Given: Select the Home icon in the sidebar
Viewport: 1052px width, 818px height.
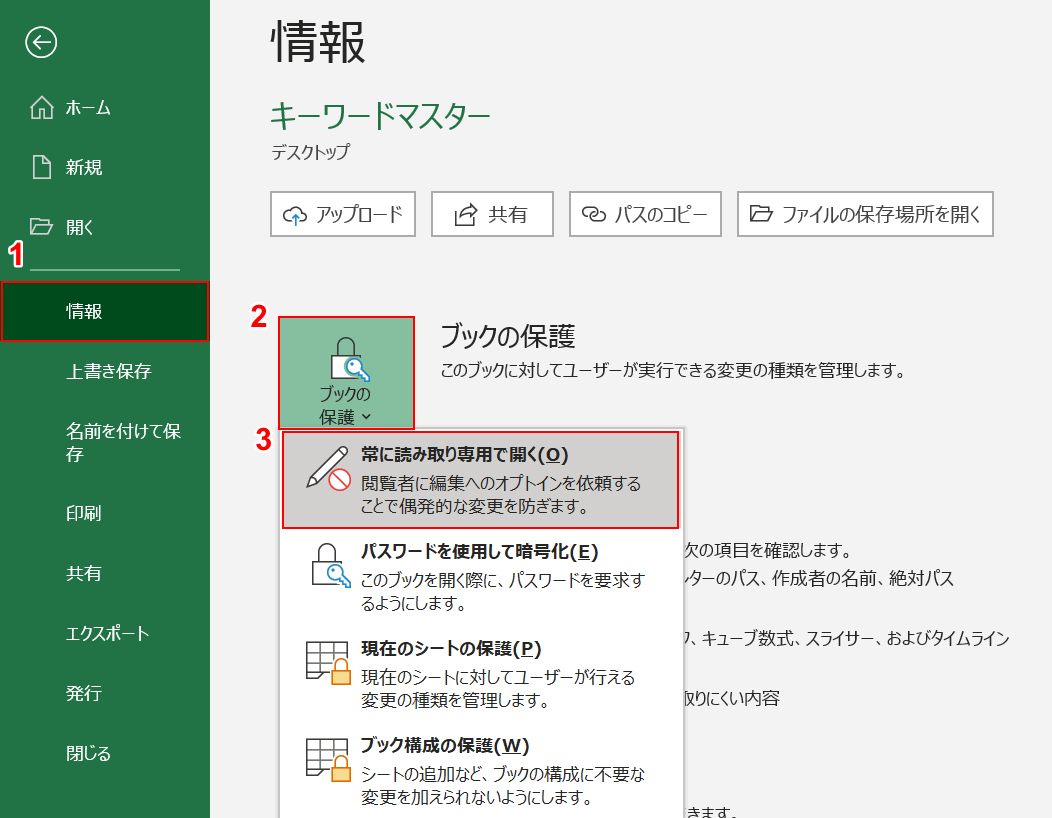Looking at the screenshot, I should tap(44, 110).
